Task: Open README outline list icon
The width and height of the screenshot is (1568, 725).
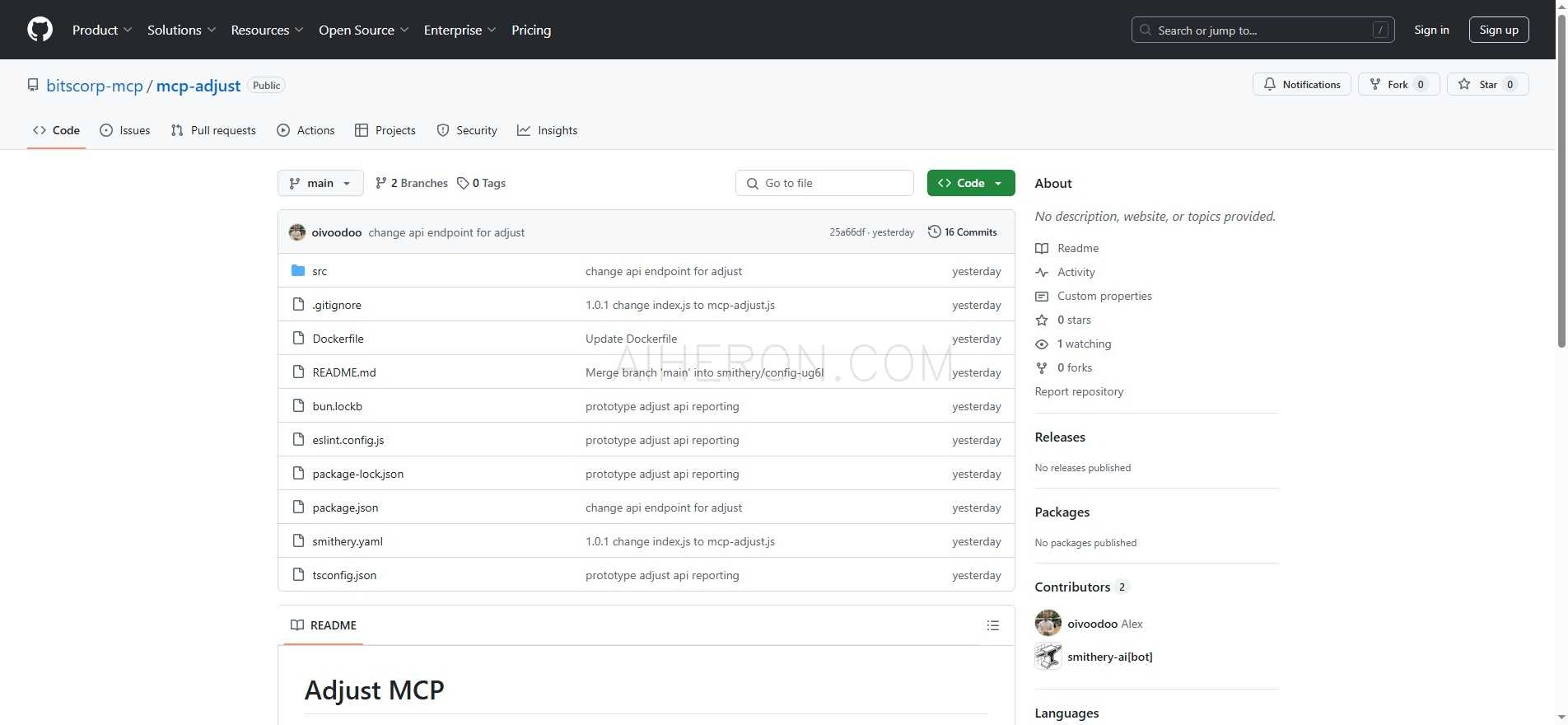Action: (x=993, y=625)
